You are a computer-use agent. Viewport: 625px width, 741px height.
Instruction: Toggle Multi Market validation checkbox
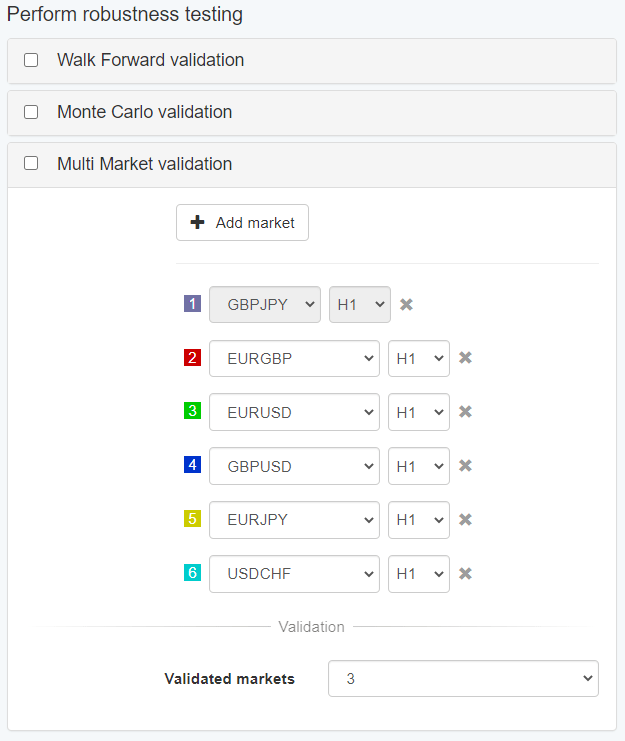coord(31,163)
